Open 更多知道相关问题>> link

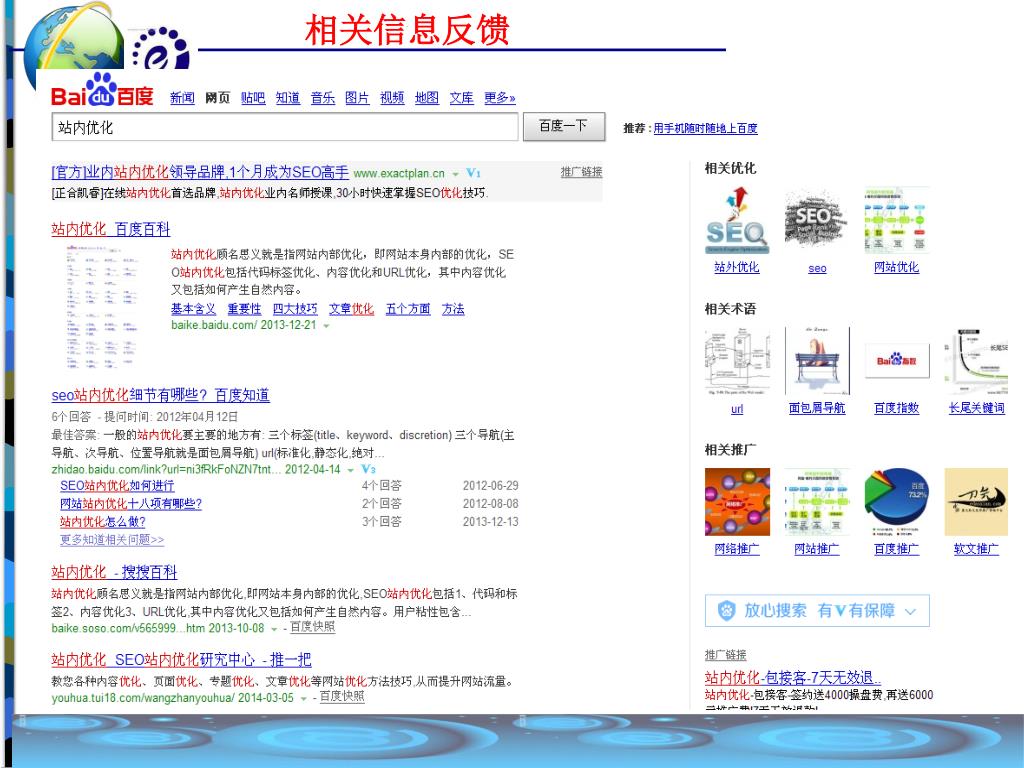(x=112, y=540)
